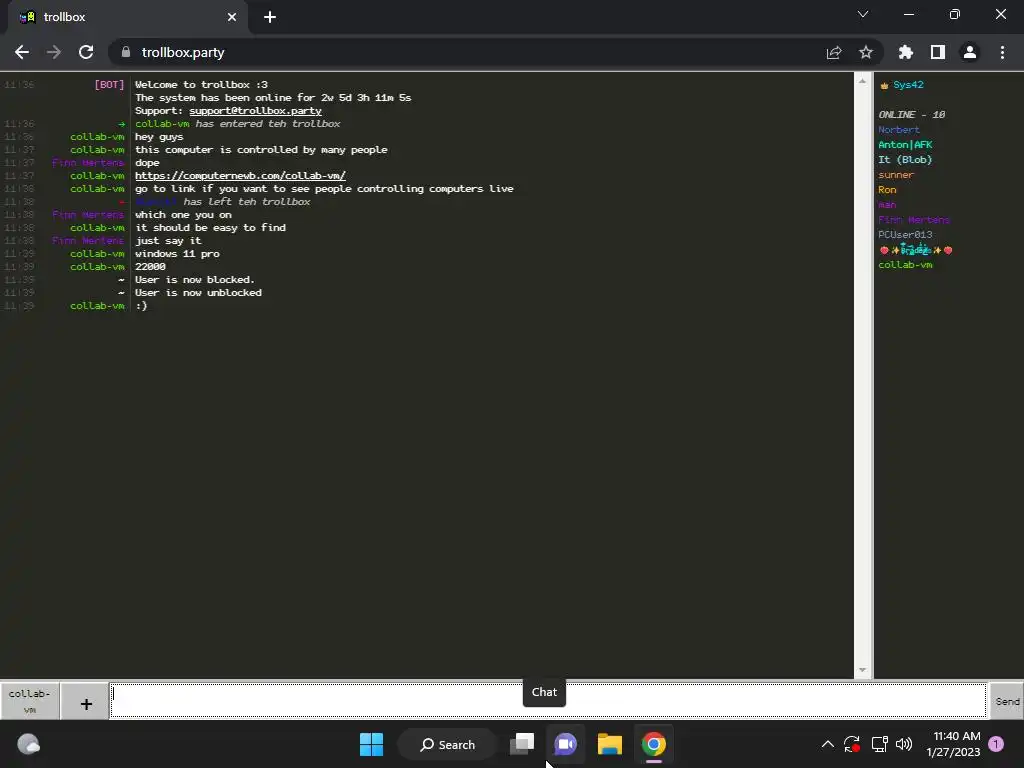Open the Windows Start menu
This screenshot has height=768, width=1024.
click(372, 744)
